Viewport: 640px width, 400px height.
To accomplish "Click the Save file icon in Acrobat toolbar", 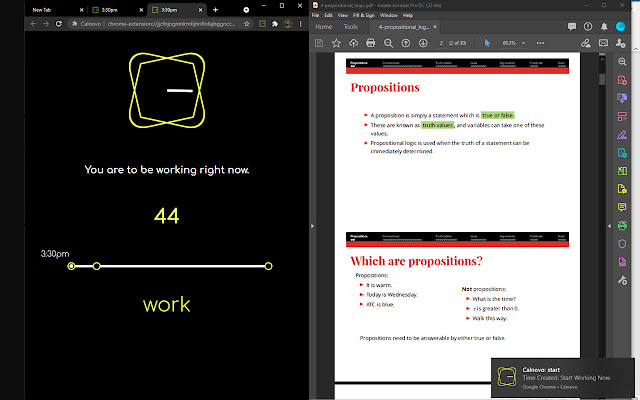I will click(320, 43).
